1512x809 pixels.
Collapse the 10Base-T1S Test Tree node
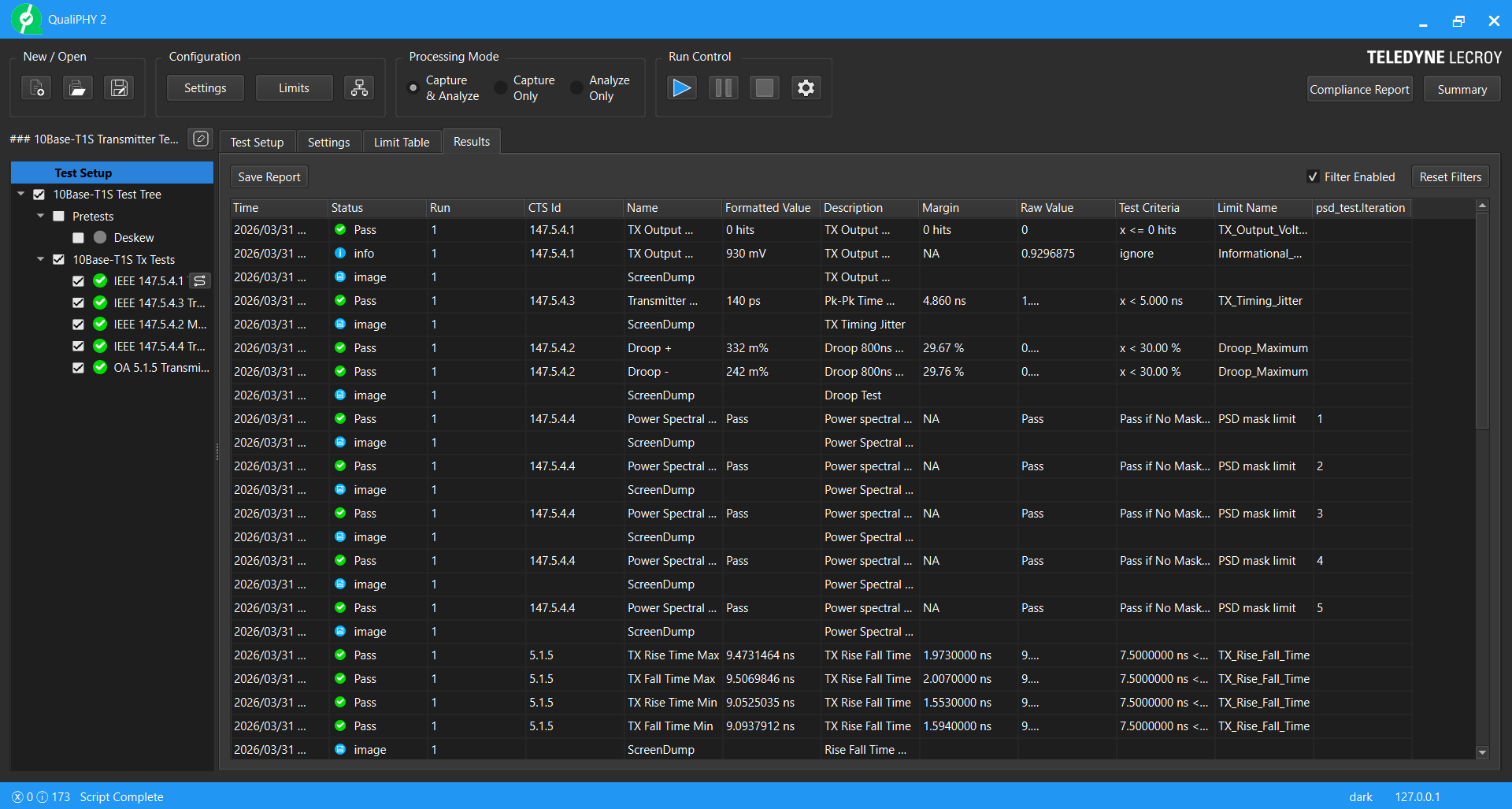(x=21, y=195)
